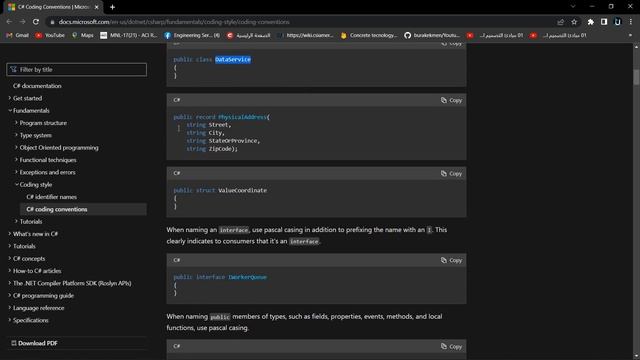Click the IWorkerQueue interface name in code

click(x=247, y=277)
